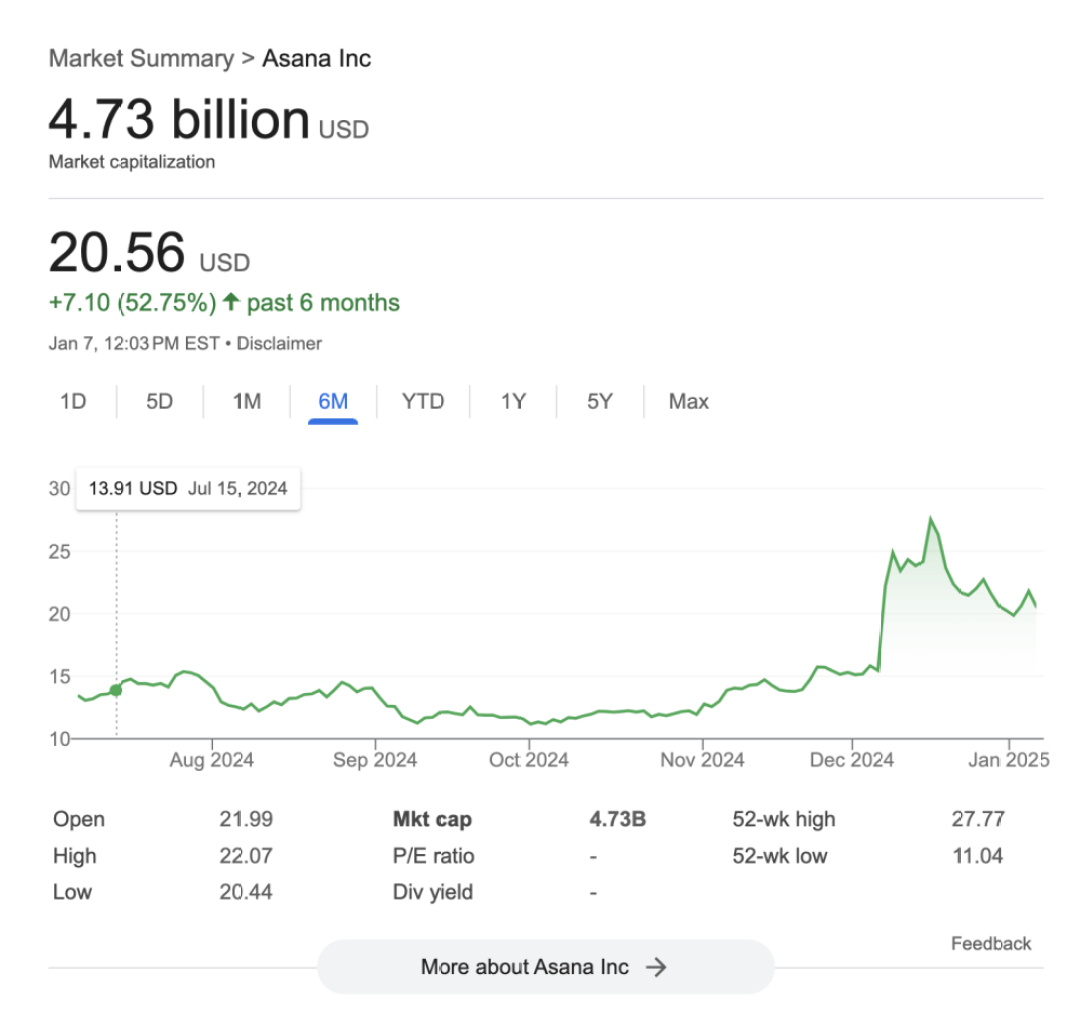Click the Market capitalization caption
This screenshot has height=1013, width=1080.
(132, 162)
